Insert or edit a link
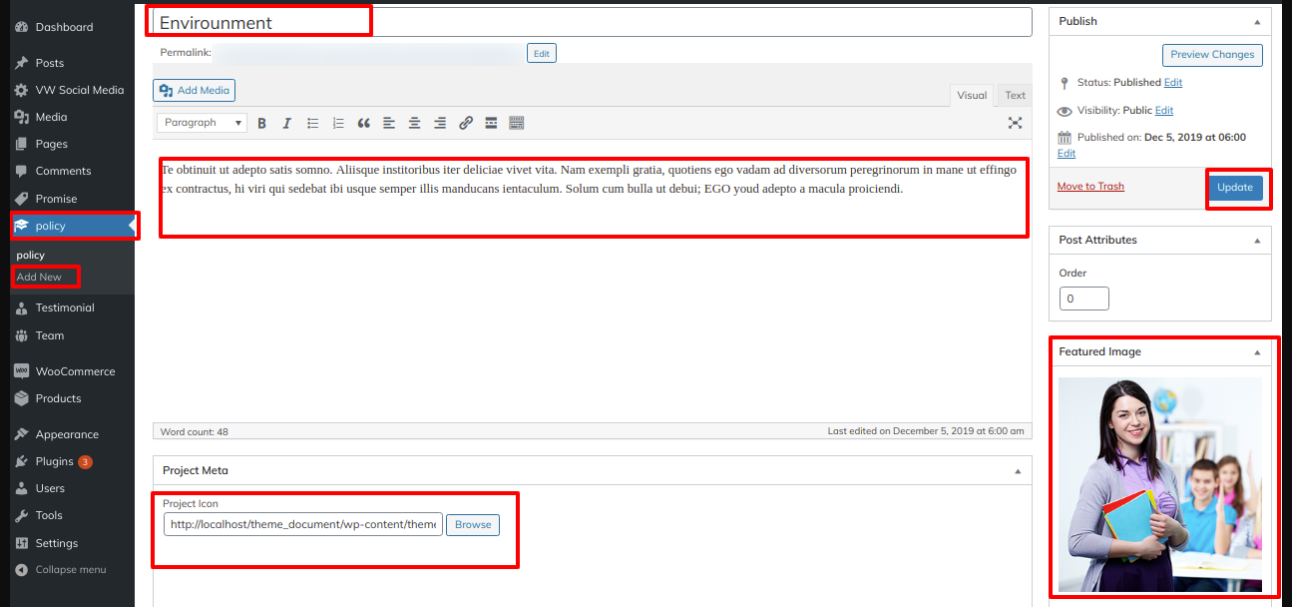Viewport: 1292px width, 607px height. coord(465,123)
